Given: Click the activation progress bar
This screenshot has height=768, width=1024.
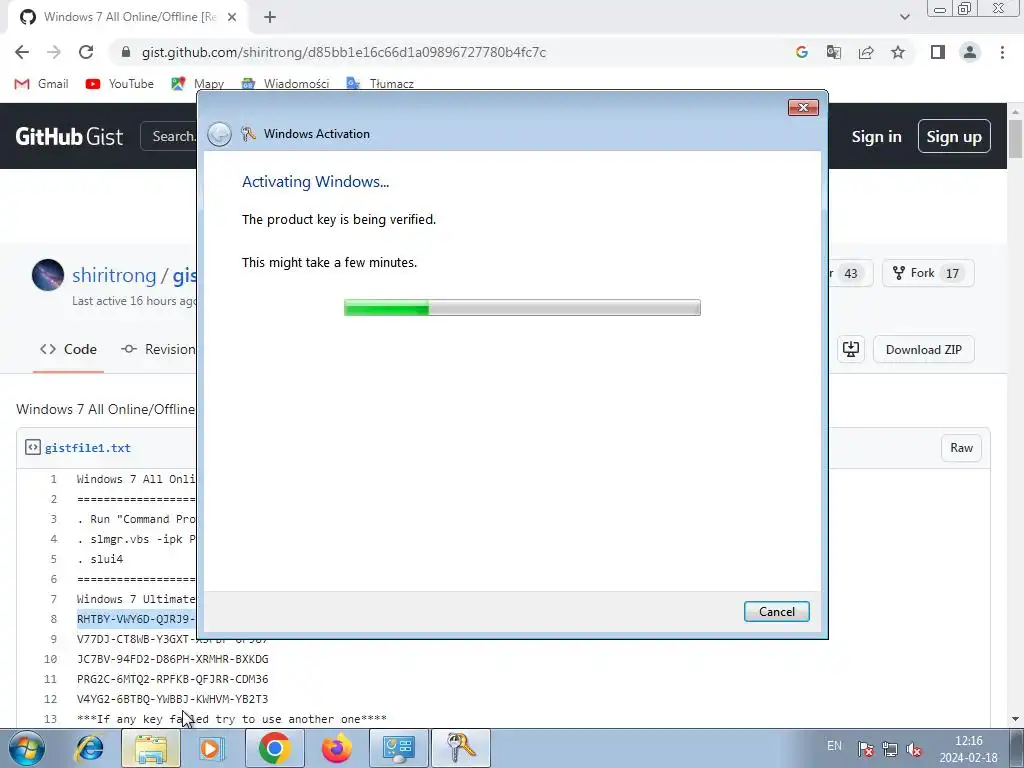Looking at the screenshot, I should [522, 308].
